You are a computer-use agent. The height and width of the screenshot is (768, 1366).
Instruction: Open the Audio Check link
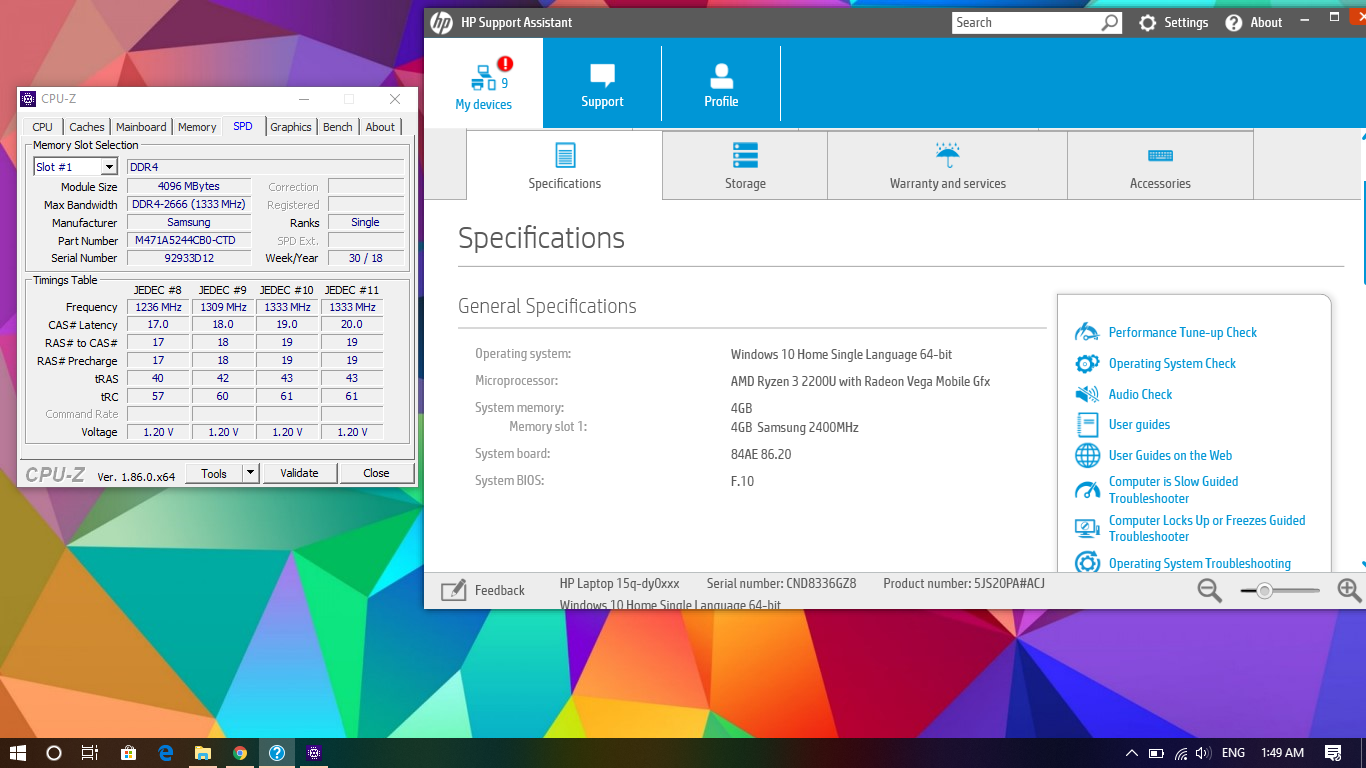[1140, 394]
